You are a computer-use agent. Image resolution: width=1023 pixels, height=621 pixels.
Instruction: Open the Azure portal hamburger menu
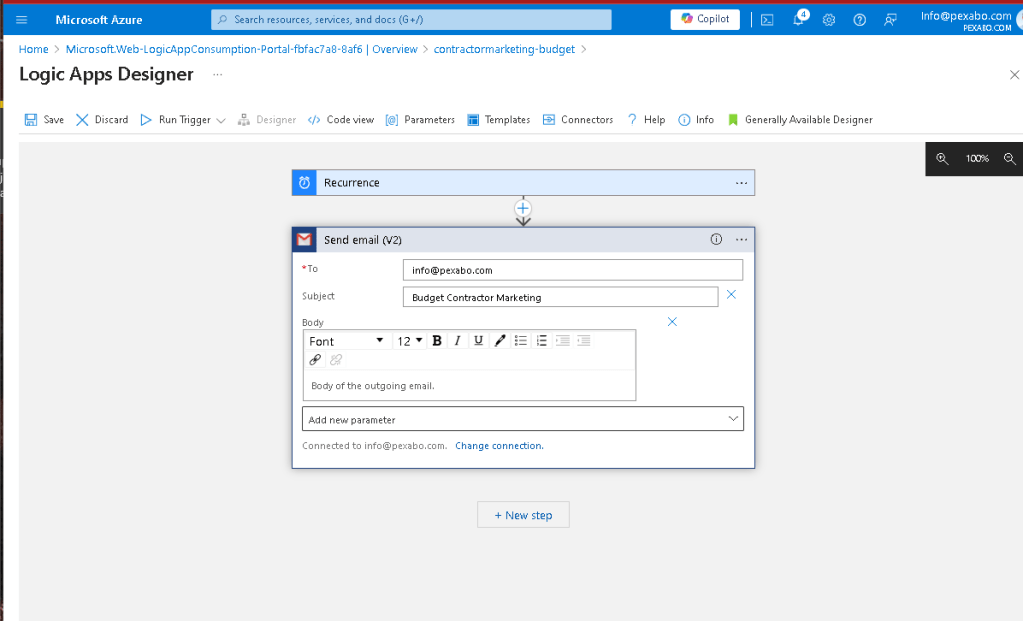point(22,20)
